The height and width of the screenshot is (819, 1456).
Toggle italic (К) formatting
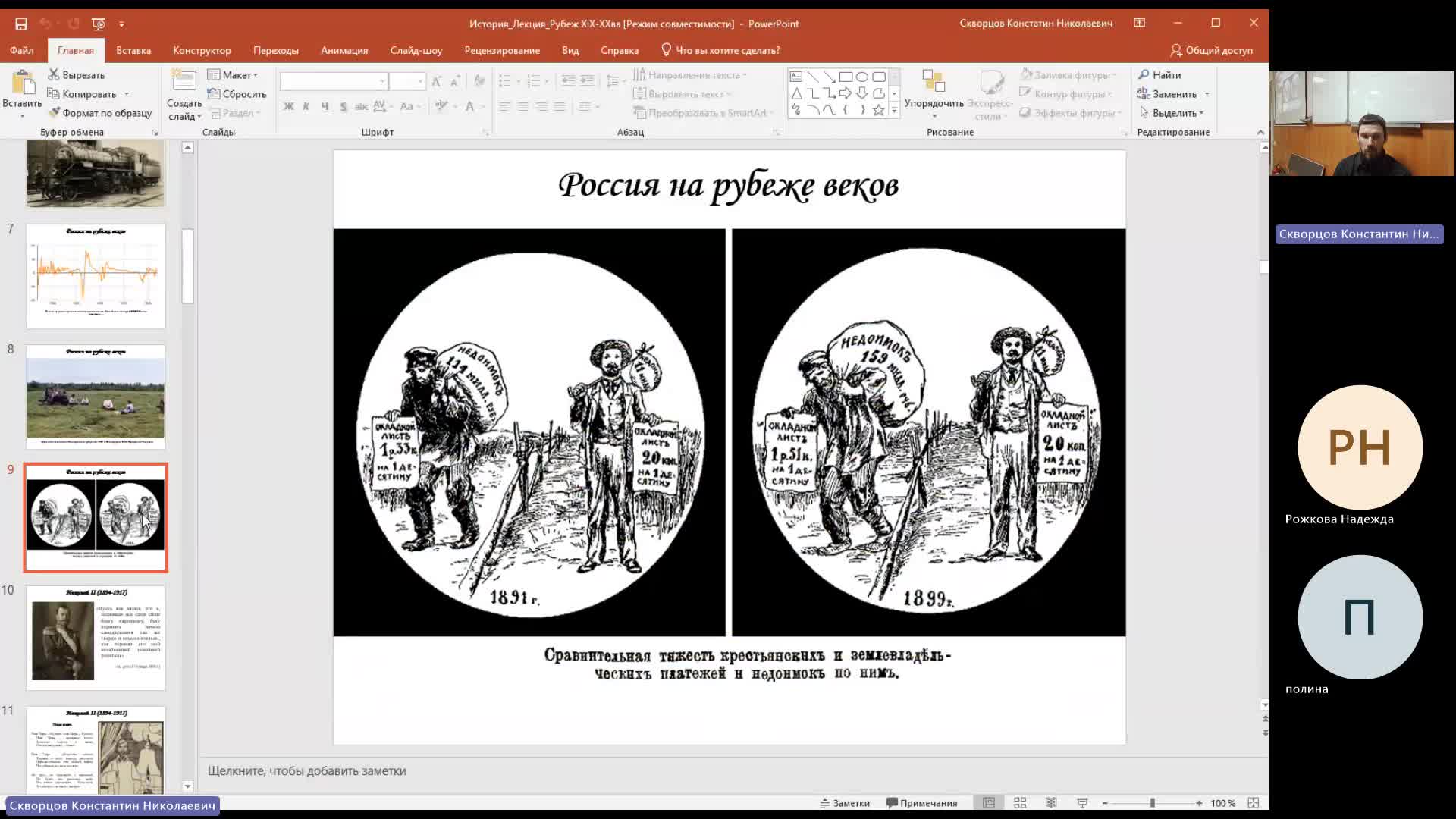coord(306,107)
